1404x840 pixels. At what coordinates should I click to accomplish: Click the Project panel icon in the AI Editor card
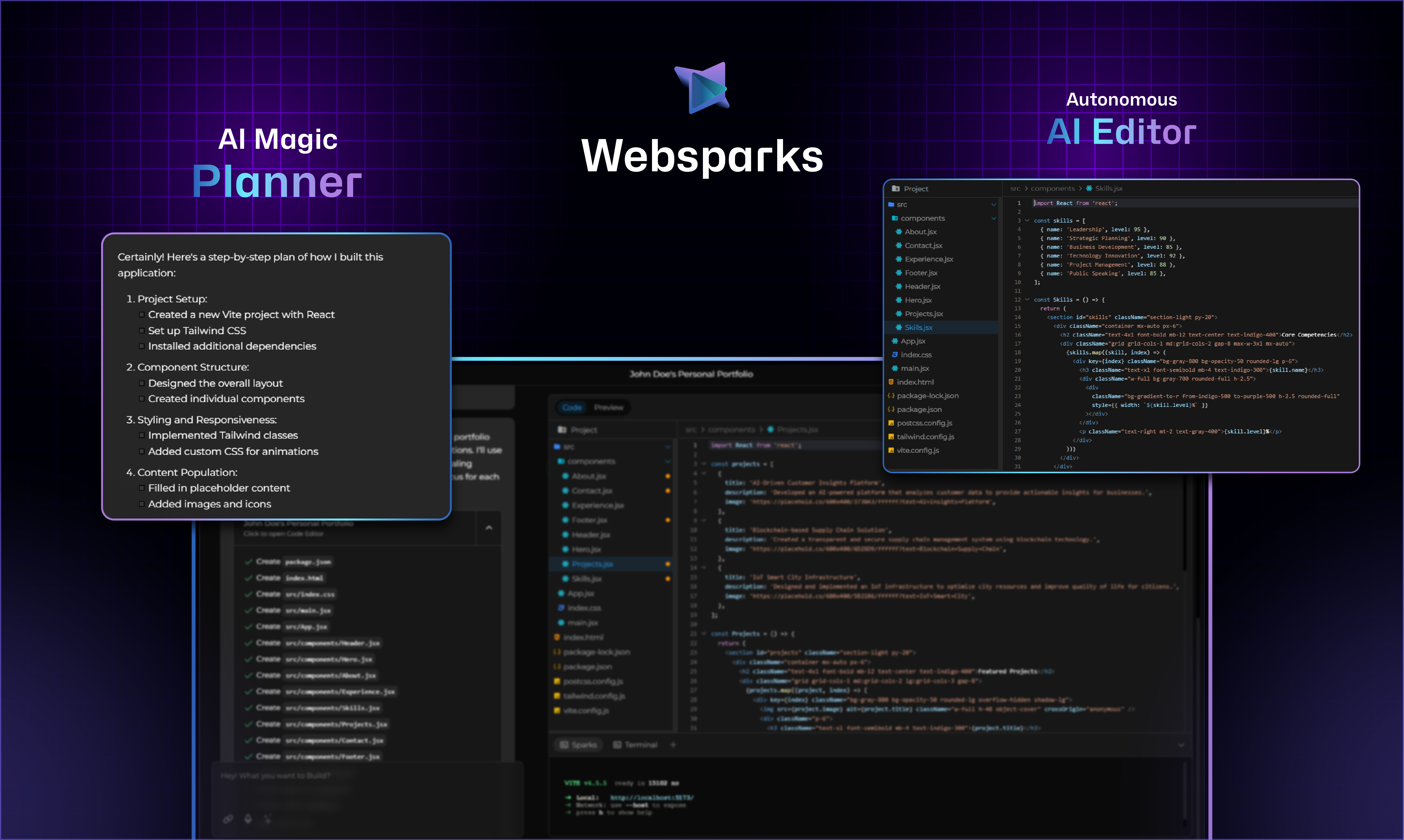coord(895,189)
